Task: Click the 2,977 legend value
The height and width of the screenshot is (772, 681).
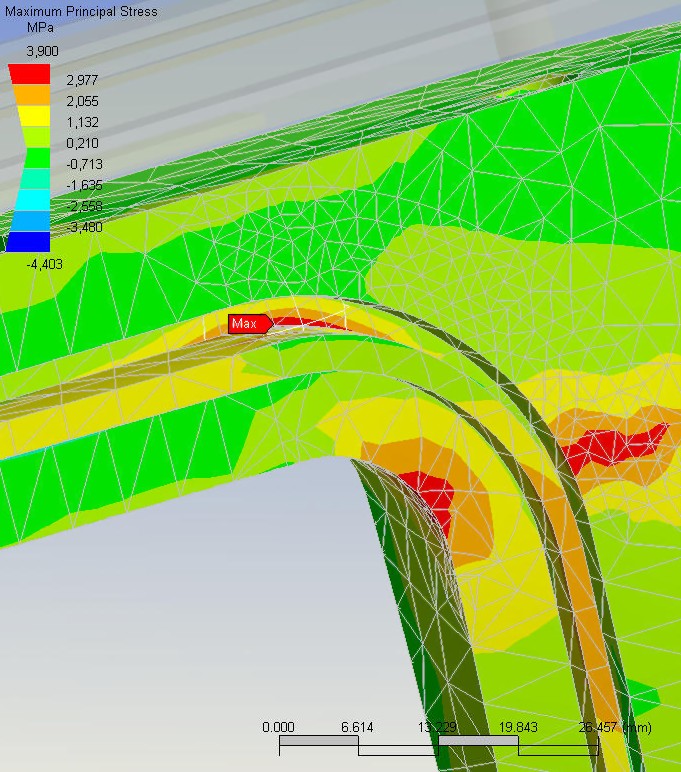Action: 83,80
